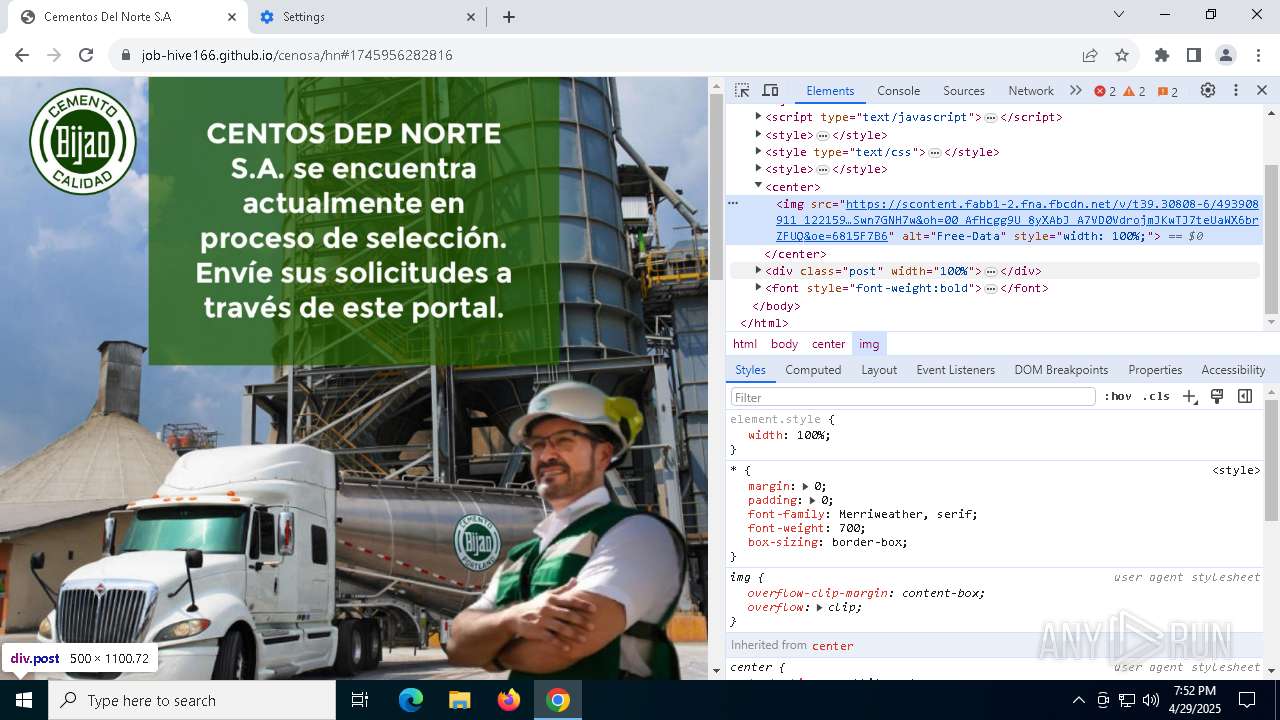Click the three-dot actions on img row
Screen dimensions: 1280x720
pos(733,203)
